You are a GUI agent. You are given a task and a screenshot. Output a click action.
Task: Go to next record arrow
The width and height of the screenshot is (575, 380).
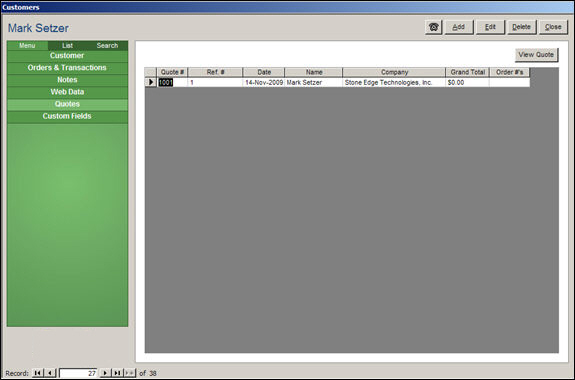tap(105, 373)
